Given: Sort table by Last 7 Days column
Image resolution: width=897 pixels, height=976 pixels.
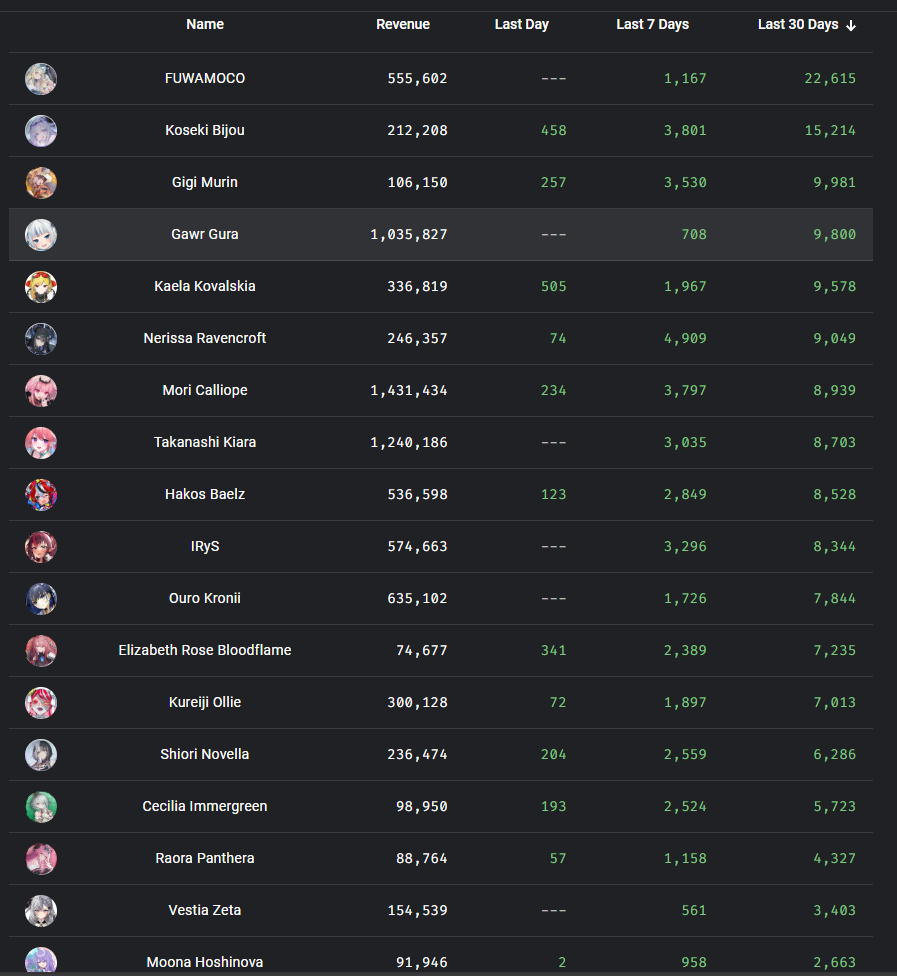Looking at the screenshot, I should pyautogui.click(x=652, y=24).
